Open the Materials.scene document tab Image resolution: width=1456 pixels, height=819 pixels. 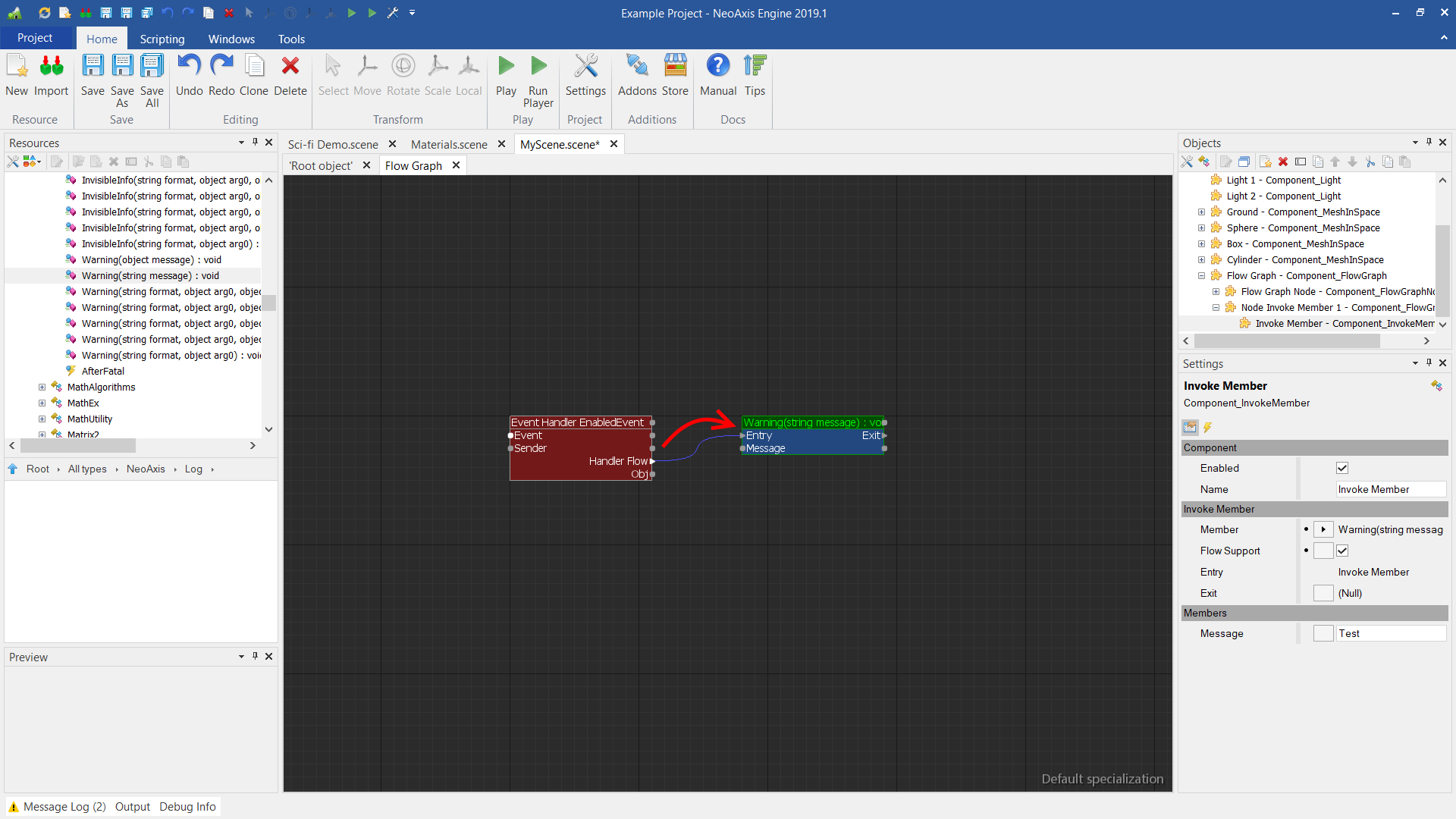point(449,144)
